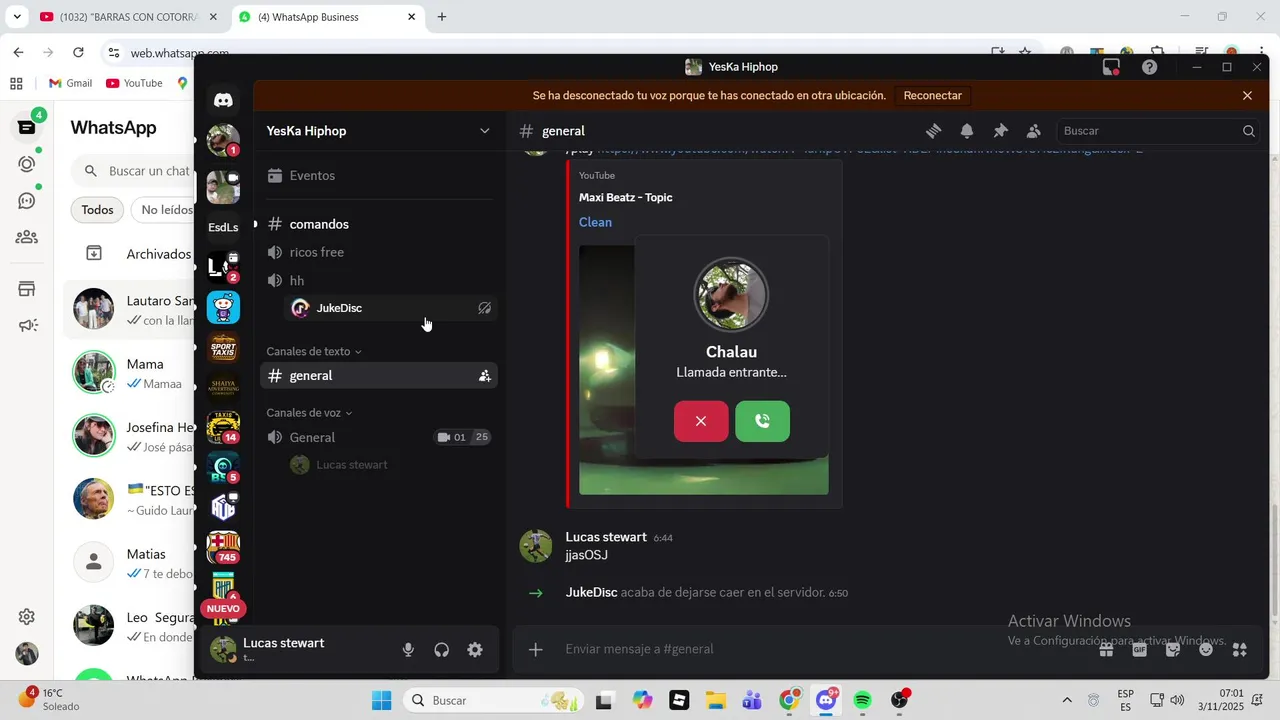Open the threads icon in channel header
The height and width of the screenshot is (720, 1280).
pyautogui.click(x=933, y=131)
